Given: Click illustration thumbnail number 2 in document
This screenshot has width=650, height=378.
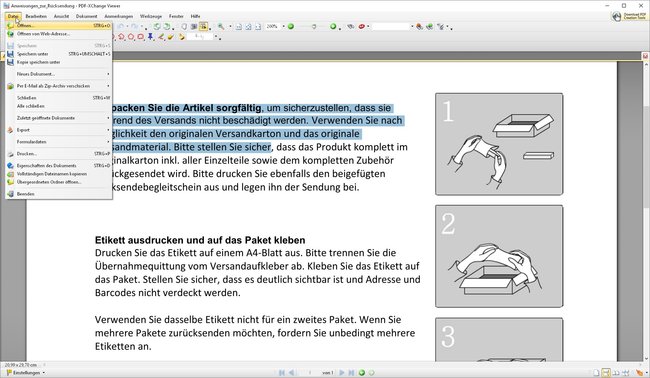Looking at the screenshot, I should point(499,256).
